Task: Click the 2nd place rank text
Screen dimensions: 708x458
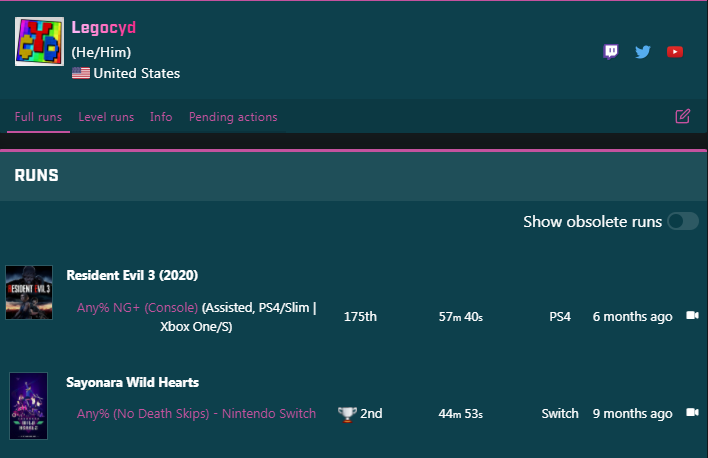Action: (x=371, y=414)
